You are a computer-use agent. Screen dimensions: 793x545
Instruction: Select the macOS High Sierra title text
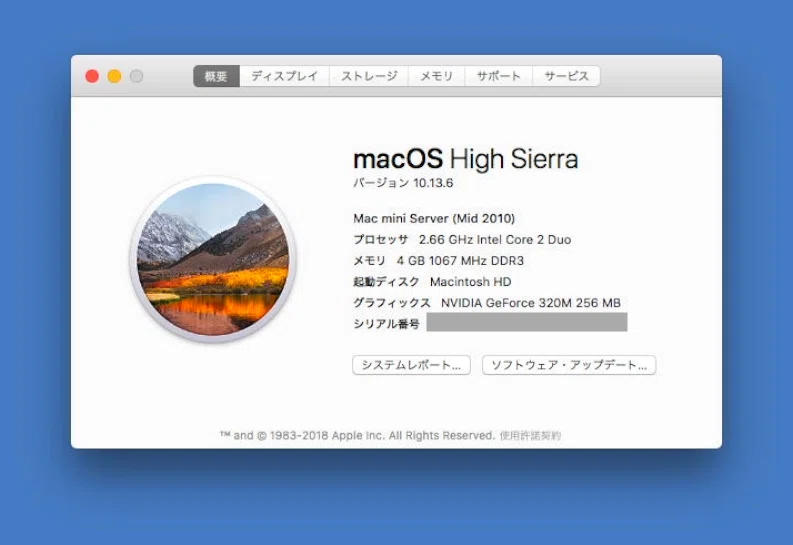(466, 159)
